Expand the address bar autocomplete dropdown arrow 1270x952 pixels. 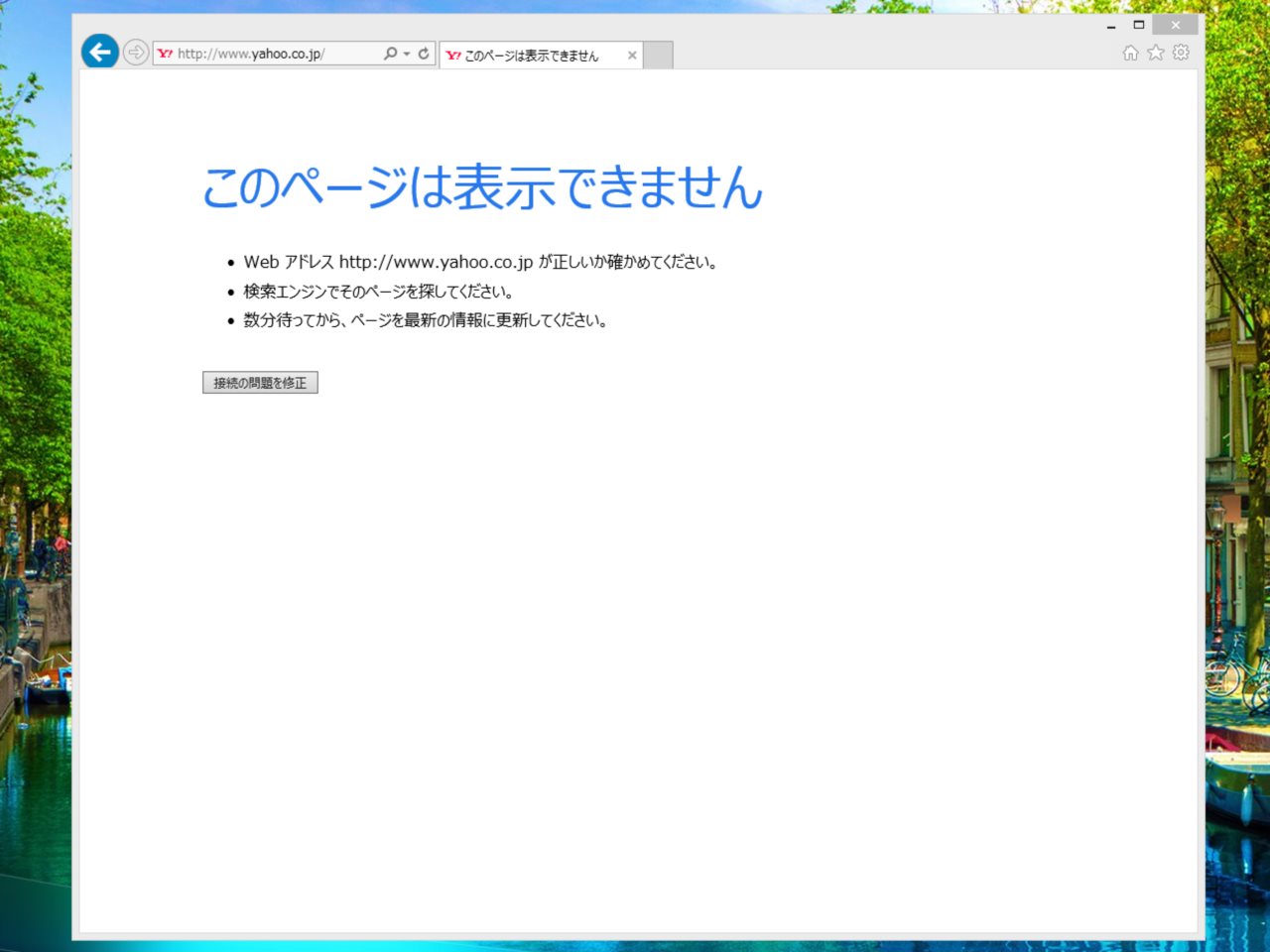pos(407,54)
